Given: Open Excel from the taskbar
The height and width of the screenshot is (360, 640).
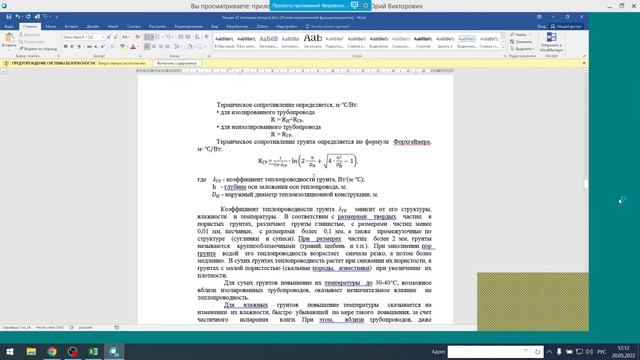Looking at the screenshot, I should [93, 351].
